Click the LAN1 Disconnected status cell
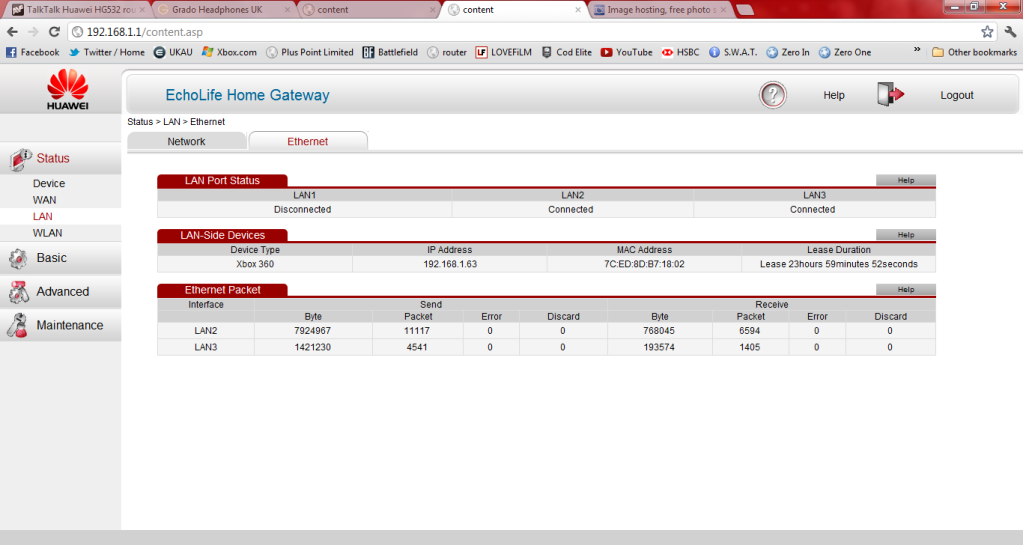The width and height of the screenshot is (1023, 545). (303, 210)
